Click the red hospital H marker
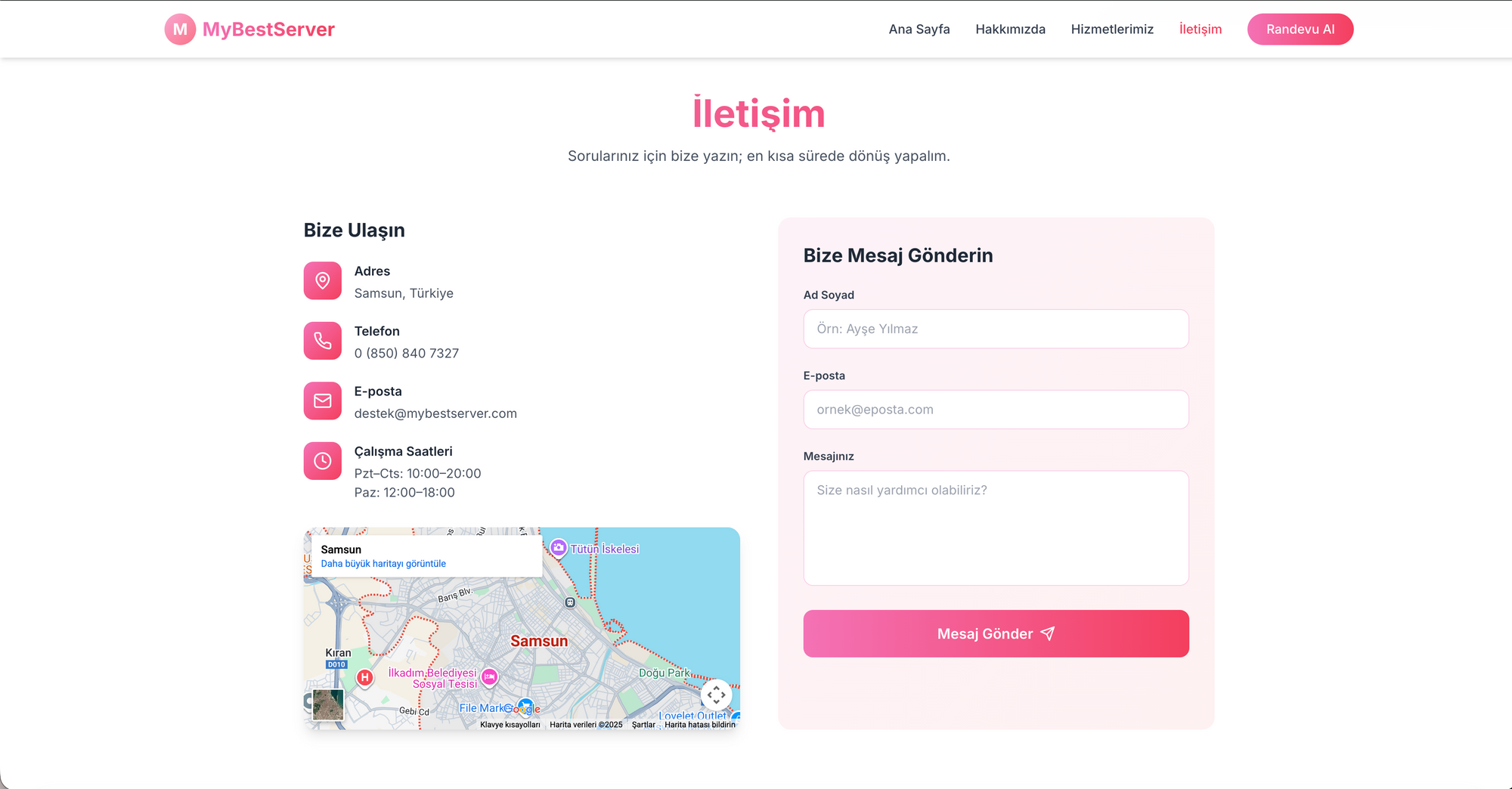Viewport: 1512px width, 789px height. (365, 677)
